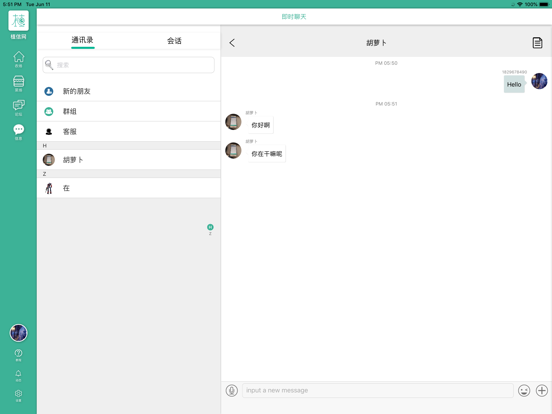Go back with the chat header arrow
This screenshot has width=552, height=414.
point(232,43)
